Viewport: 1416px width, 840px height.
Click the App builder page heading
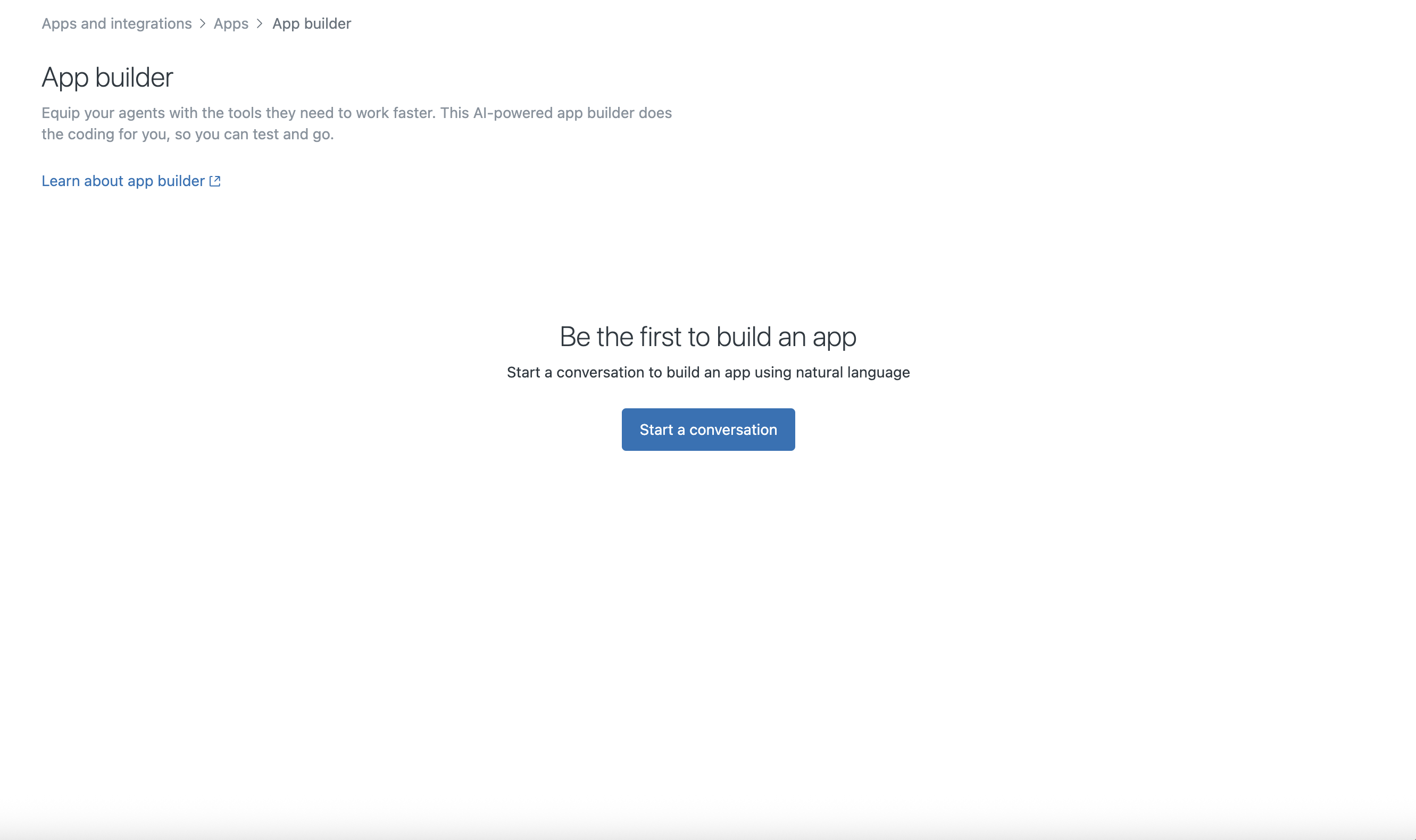click(x=107, y=77)
